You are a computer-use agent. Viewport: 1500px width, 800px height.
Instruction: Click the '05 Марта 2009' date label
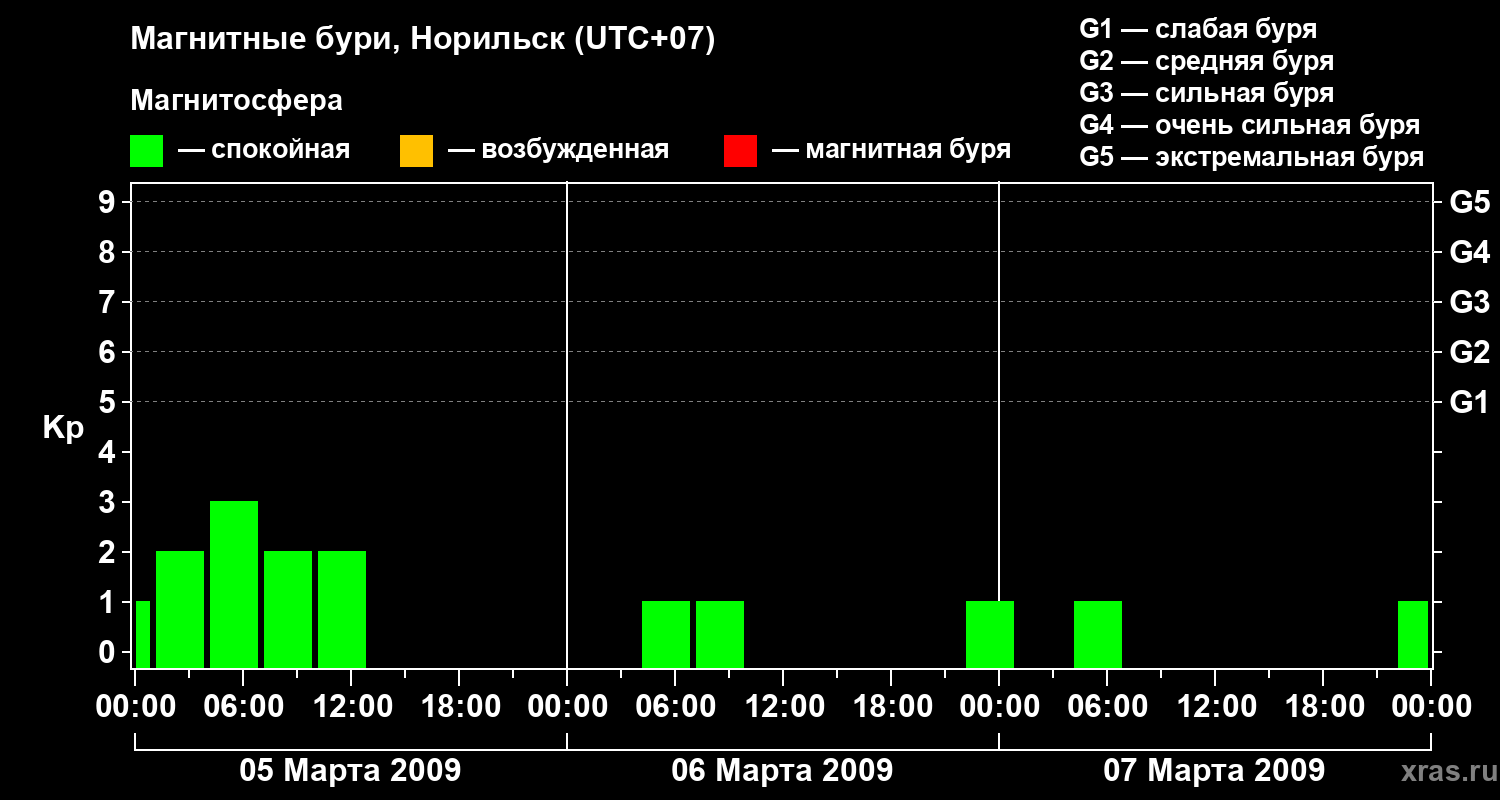pyautogui.click(x=350, y=770)
